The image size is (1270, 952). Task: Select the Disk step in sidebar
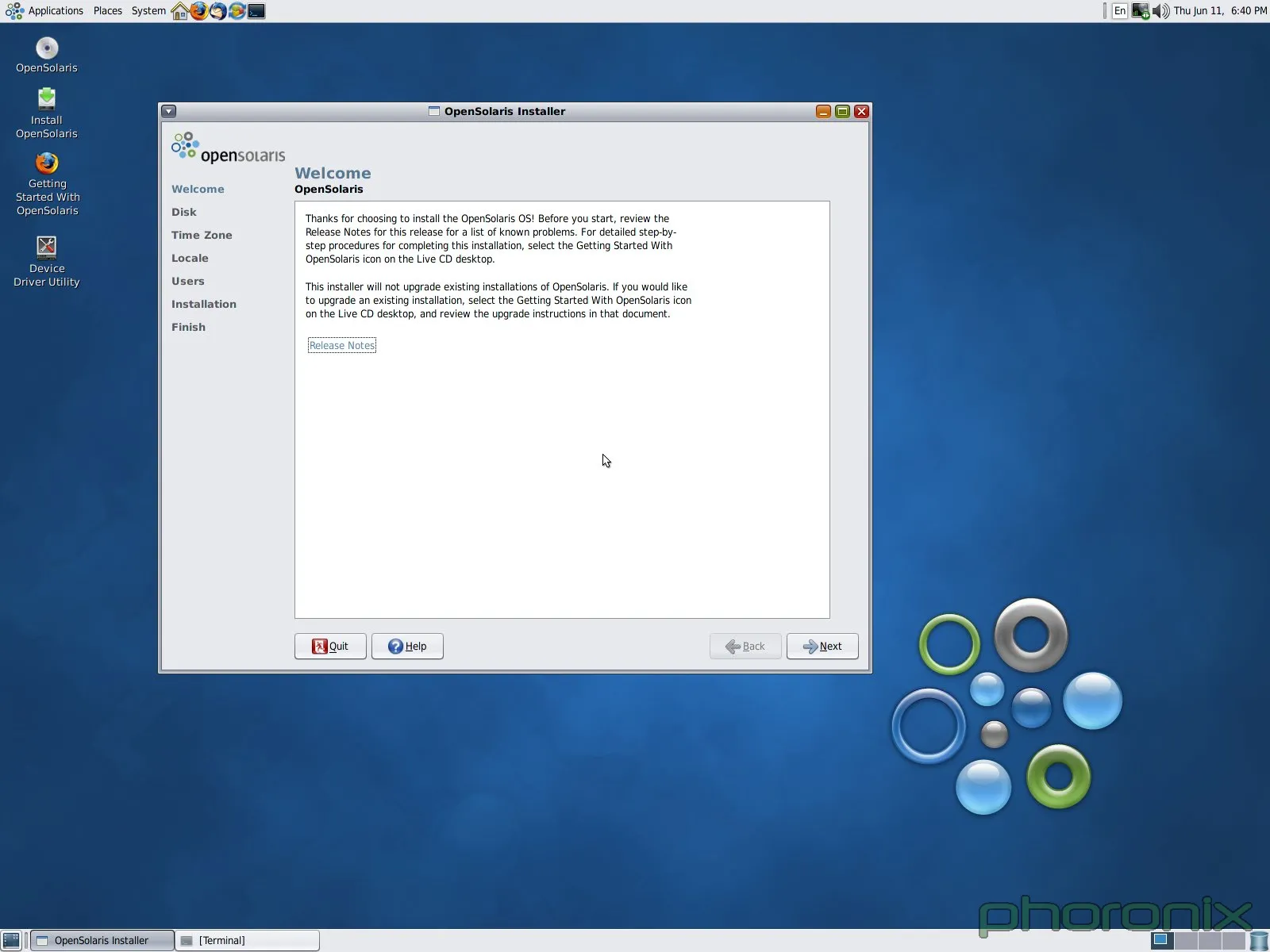click(x=184, y=212)
